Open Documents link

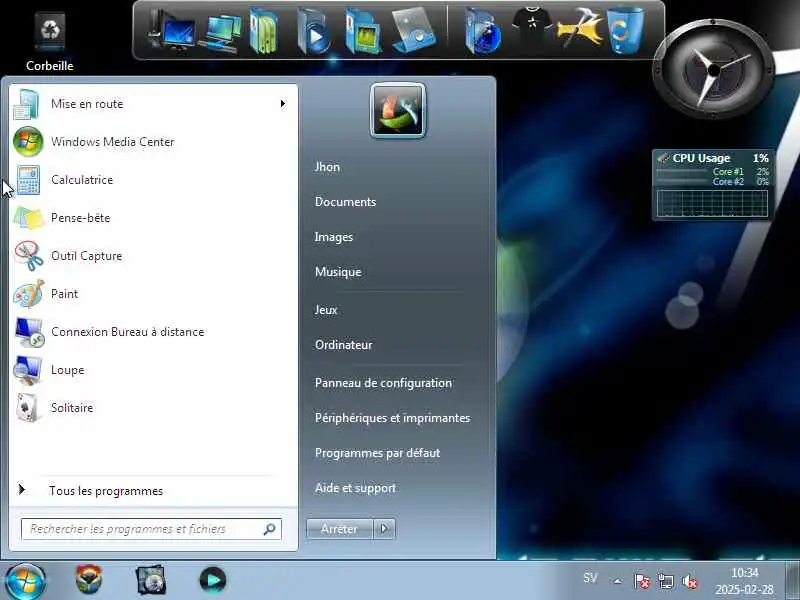coord(345,202)
